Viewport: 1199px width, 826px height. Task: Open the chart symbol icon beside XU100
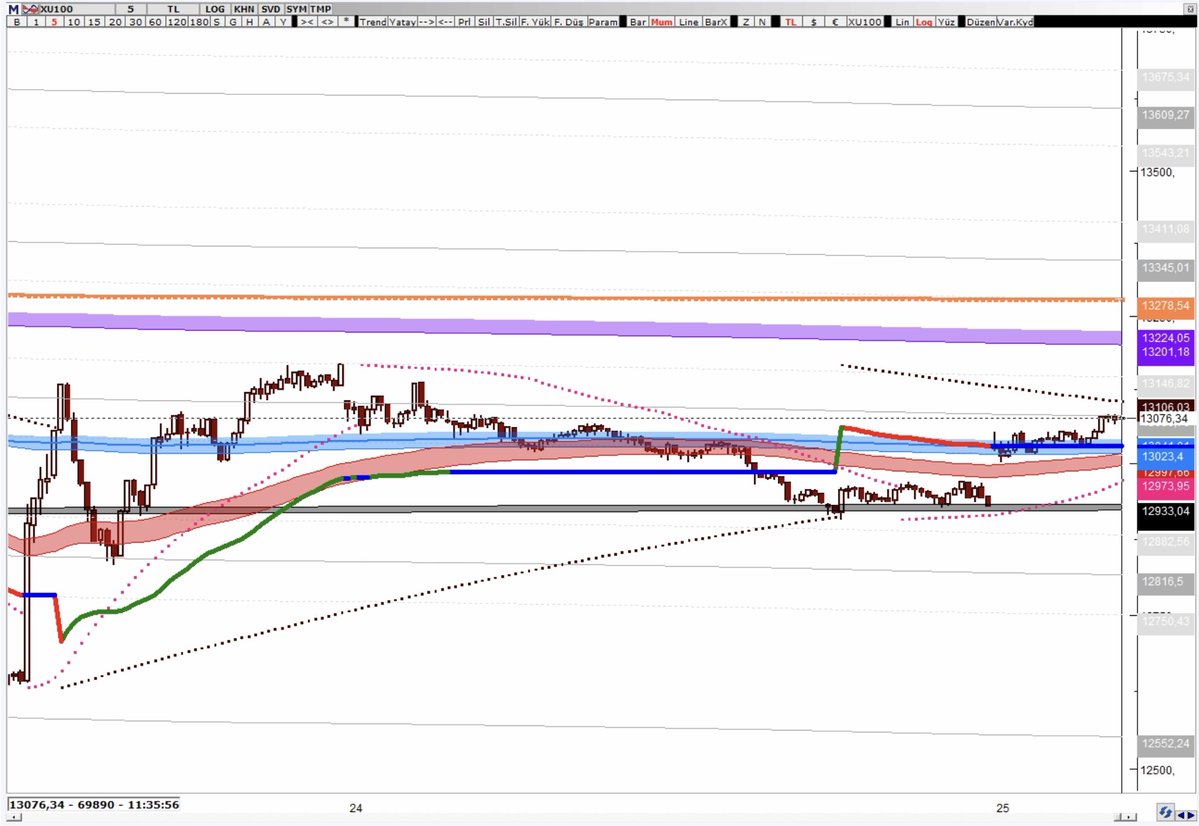coord(31,9)
